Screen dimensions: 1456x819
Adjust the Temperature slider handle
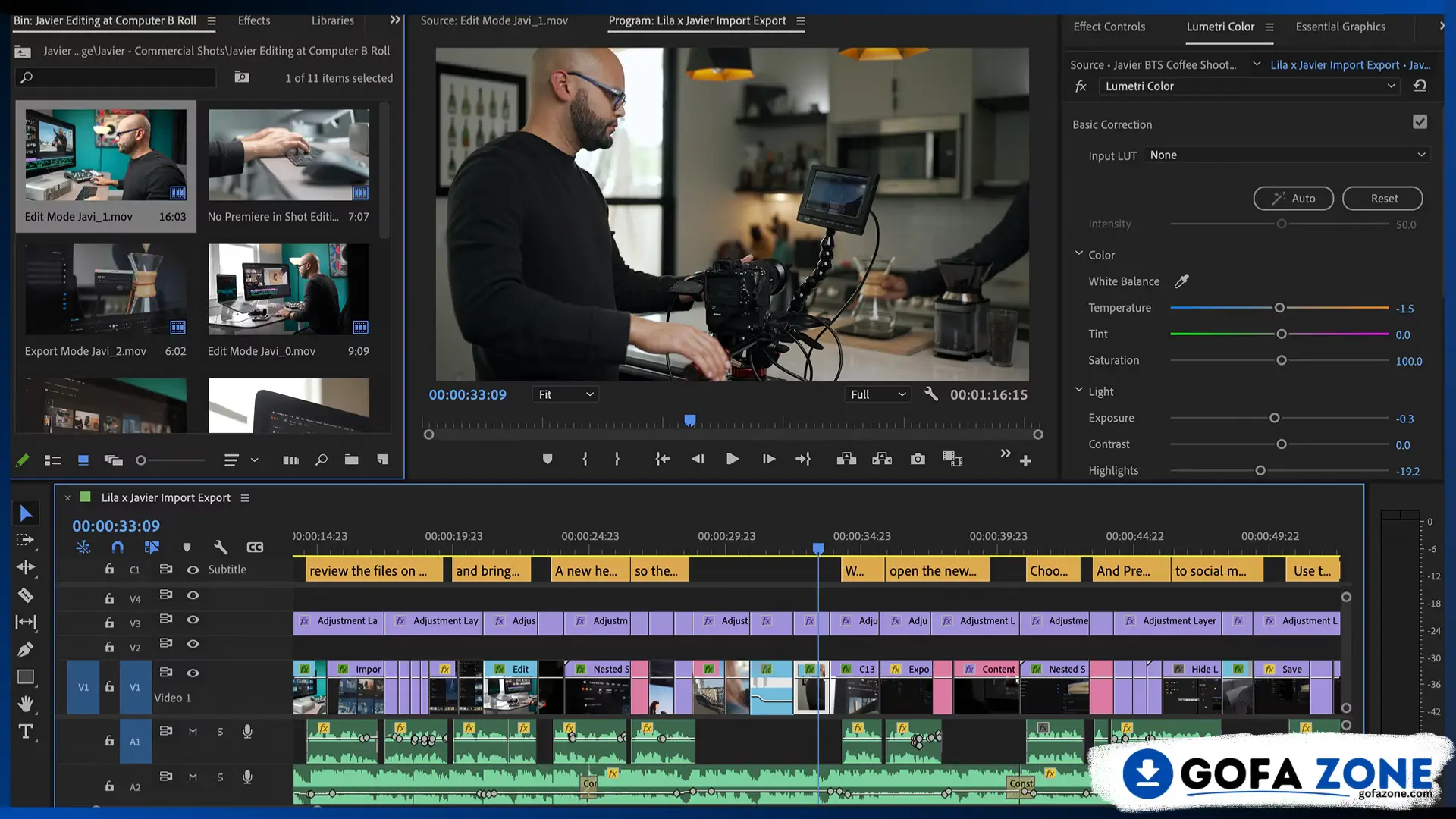1279,307
